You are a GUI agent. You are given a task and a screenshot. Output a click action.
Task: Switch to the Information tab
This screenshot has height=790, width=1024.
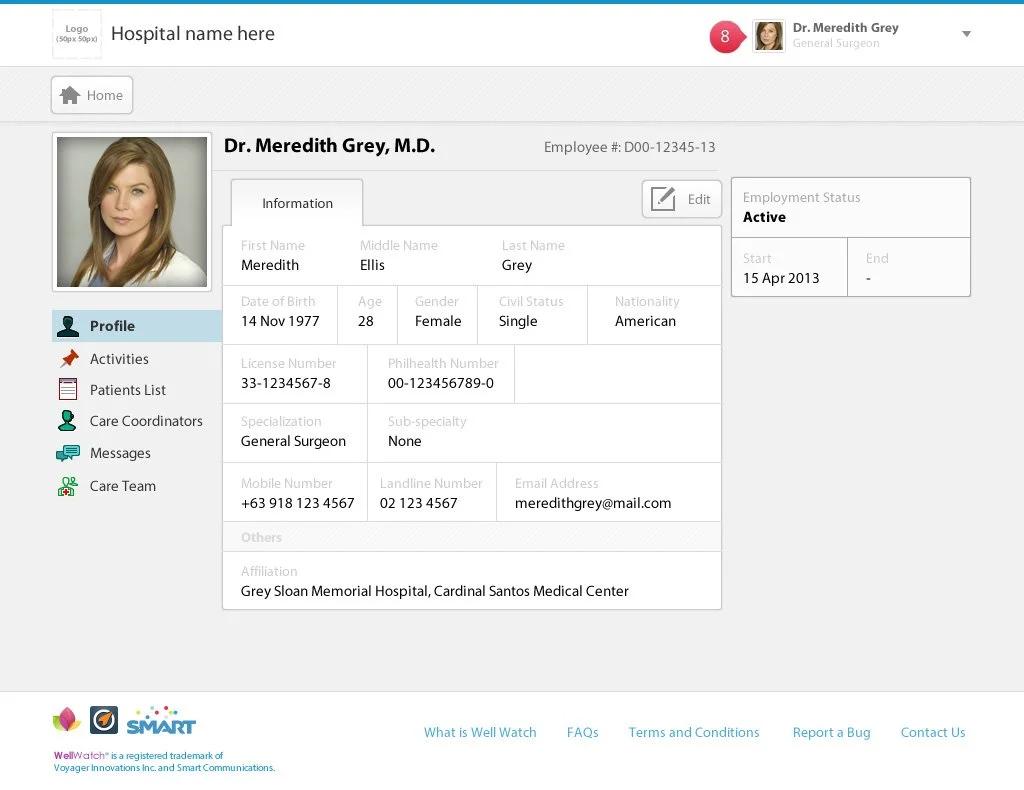click(x=297, y=203)
